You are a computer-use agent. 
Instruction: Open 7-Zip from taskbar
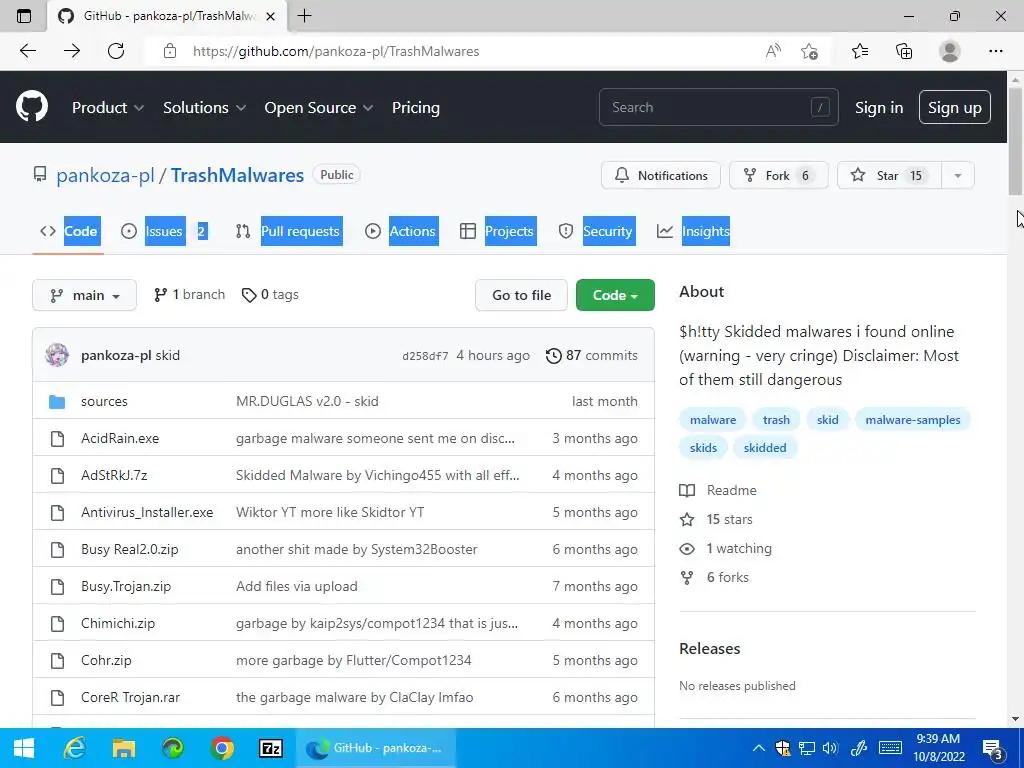click(x=270, y=748)
